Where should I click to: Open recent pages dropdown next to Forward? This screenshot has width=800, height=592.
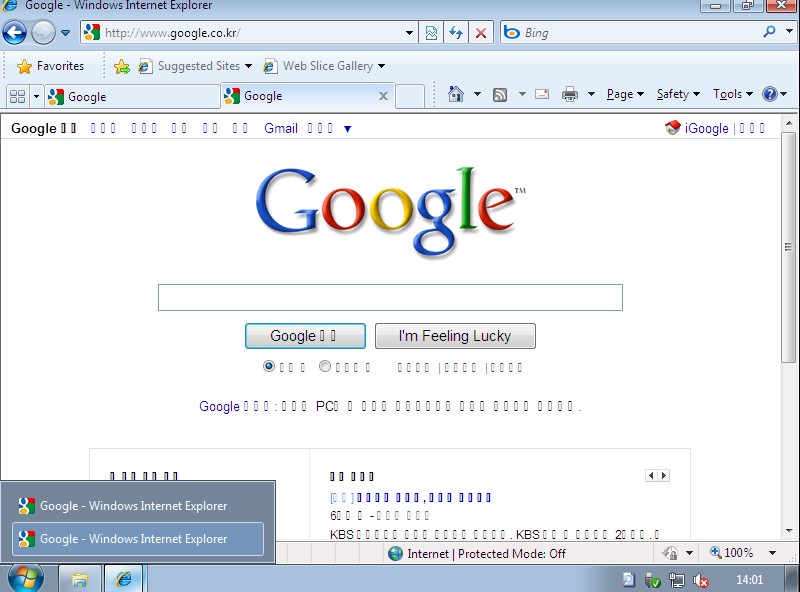tap(65, 33)
